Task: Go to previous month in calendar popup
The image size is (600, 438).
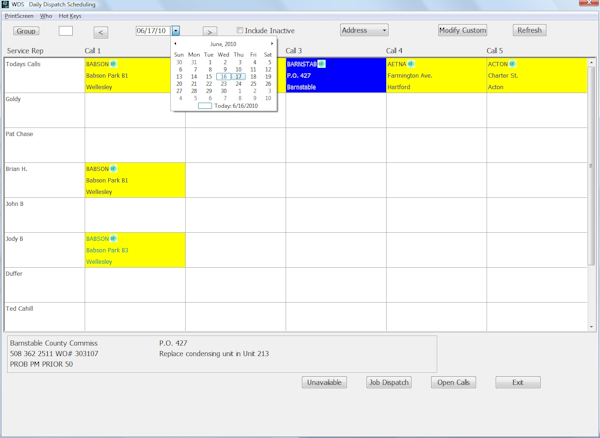Action: (x=176, y=44)
